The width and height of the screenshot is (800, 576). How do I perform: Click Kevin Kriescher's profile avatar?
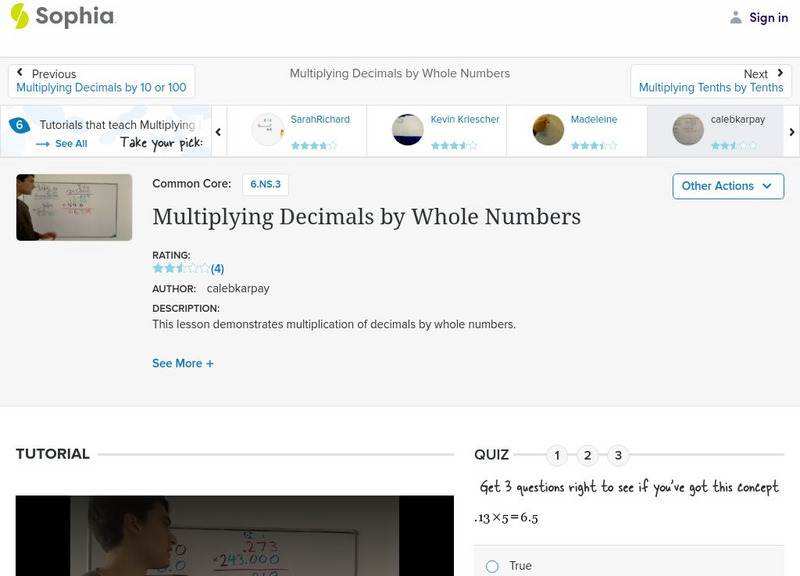click(407, 128)
